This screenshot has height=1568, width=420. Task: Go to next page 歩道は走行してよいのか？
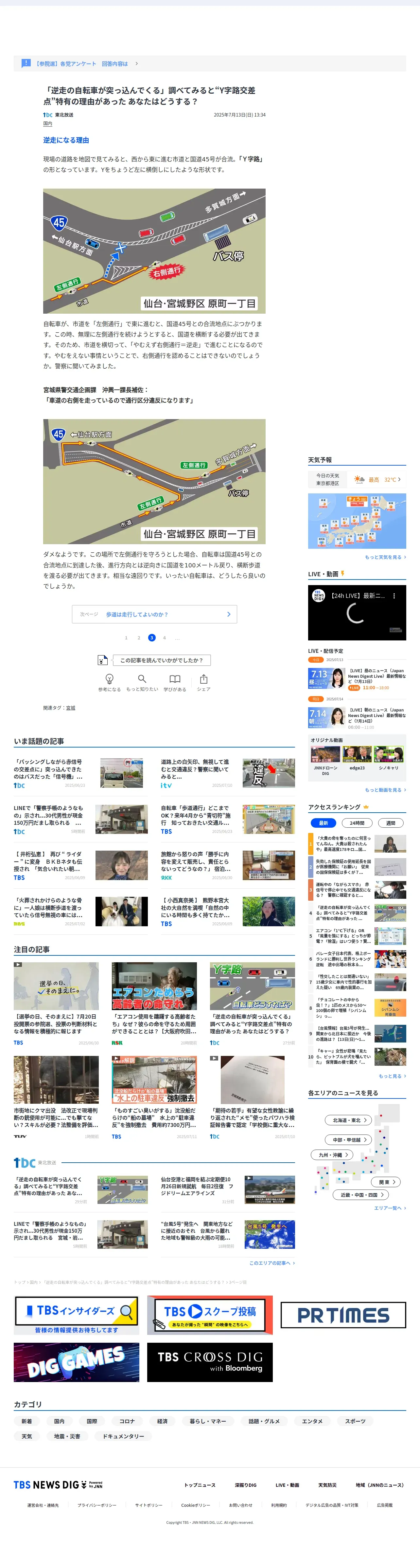(x=154, y=614)
